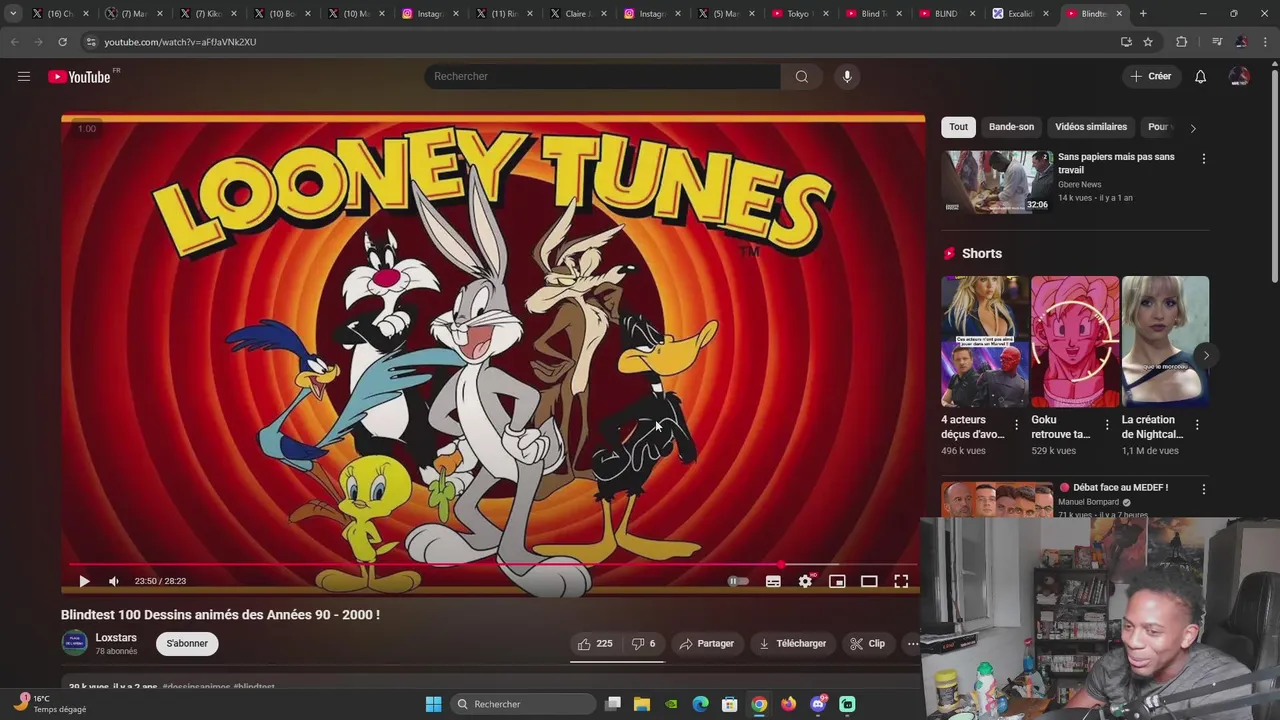Switch to the Tokyo tab
This screenshot has height=720, width=1280.
[800, 14]
